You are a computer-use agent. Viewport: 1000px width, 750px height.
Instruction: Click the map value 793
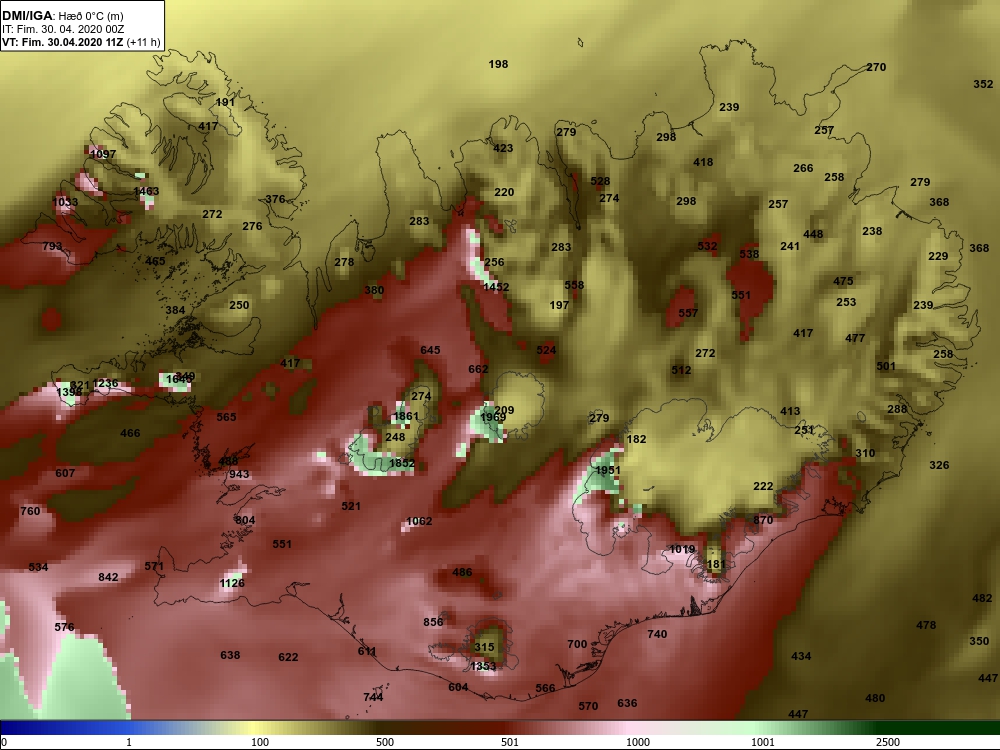tap(52, 246)
